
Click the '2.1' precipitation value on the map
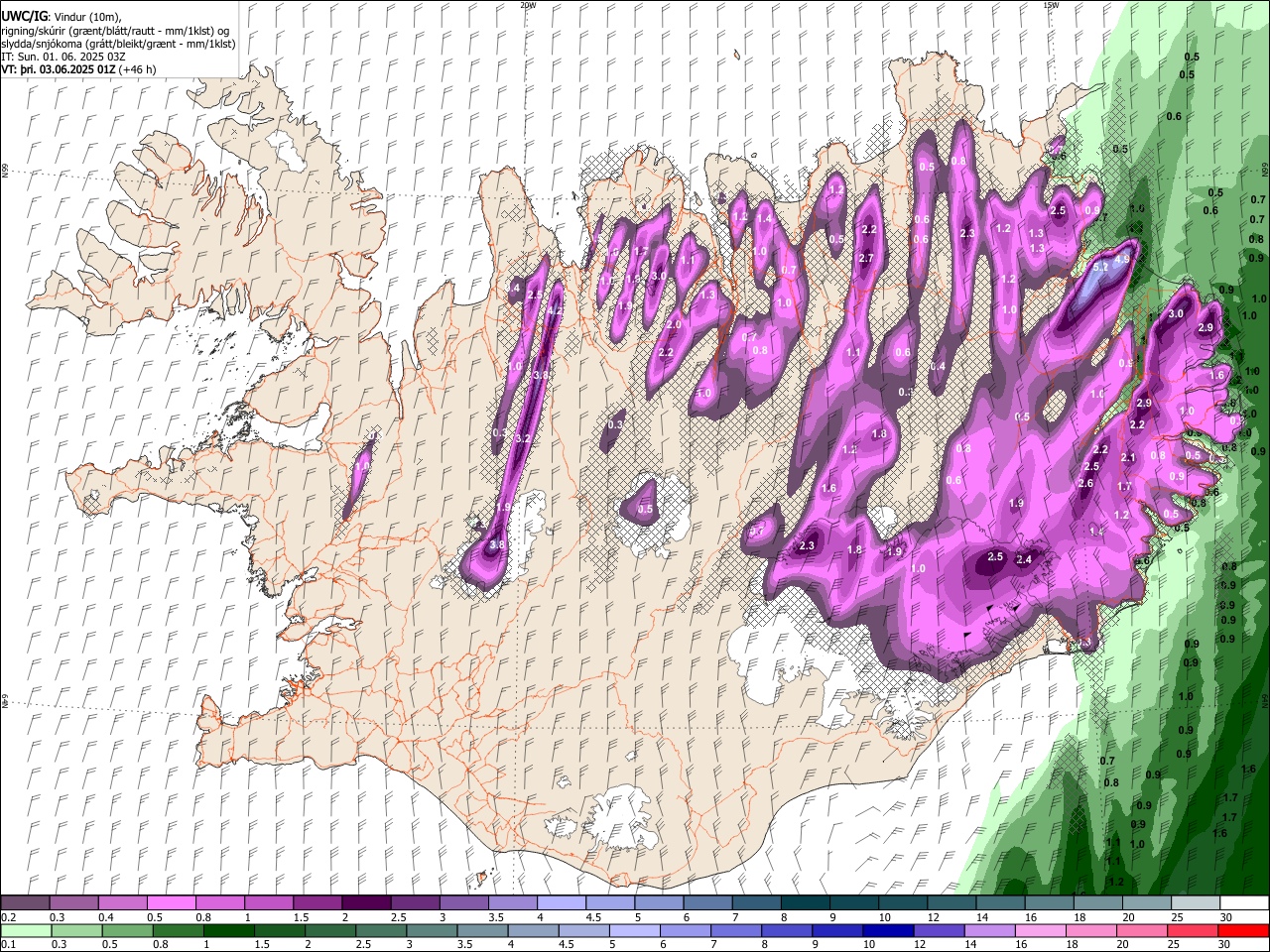pyautogui.click(x=1127, y=457)
